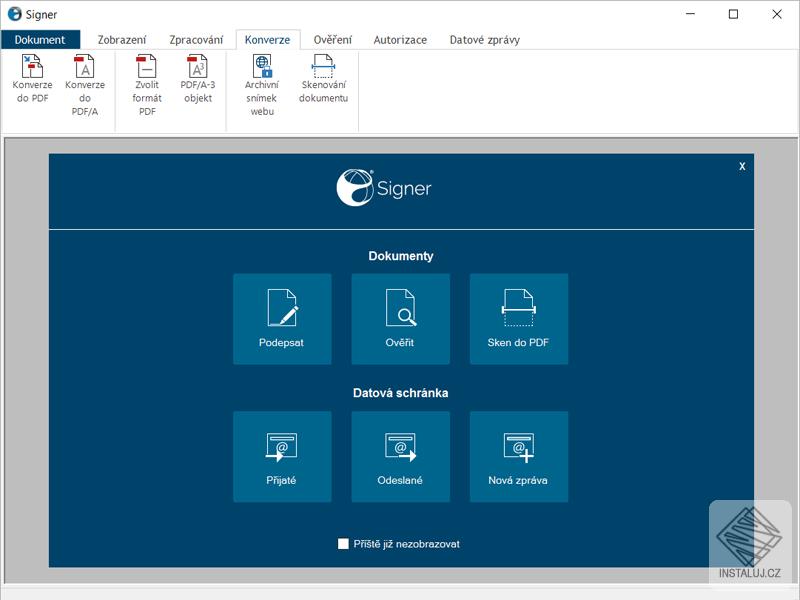Minimize the Signer window
The height and width of the screenshot is (600, 800).
690,14
